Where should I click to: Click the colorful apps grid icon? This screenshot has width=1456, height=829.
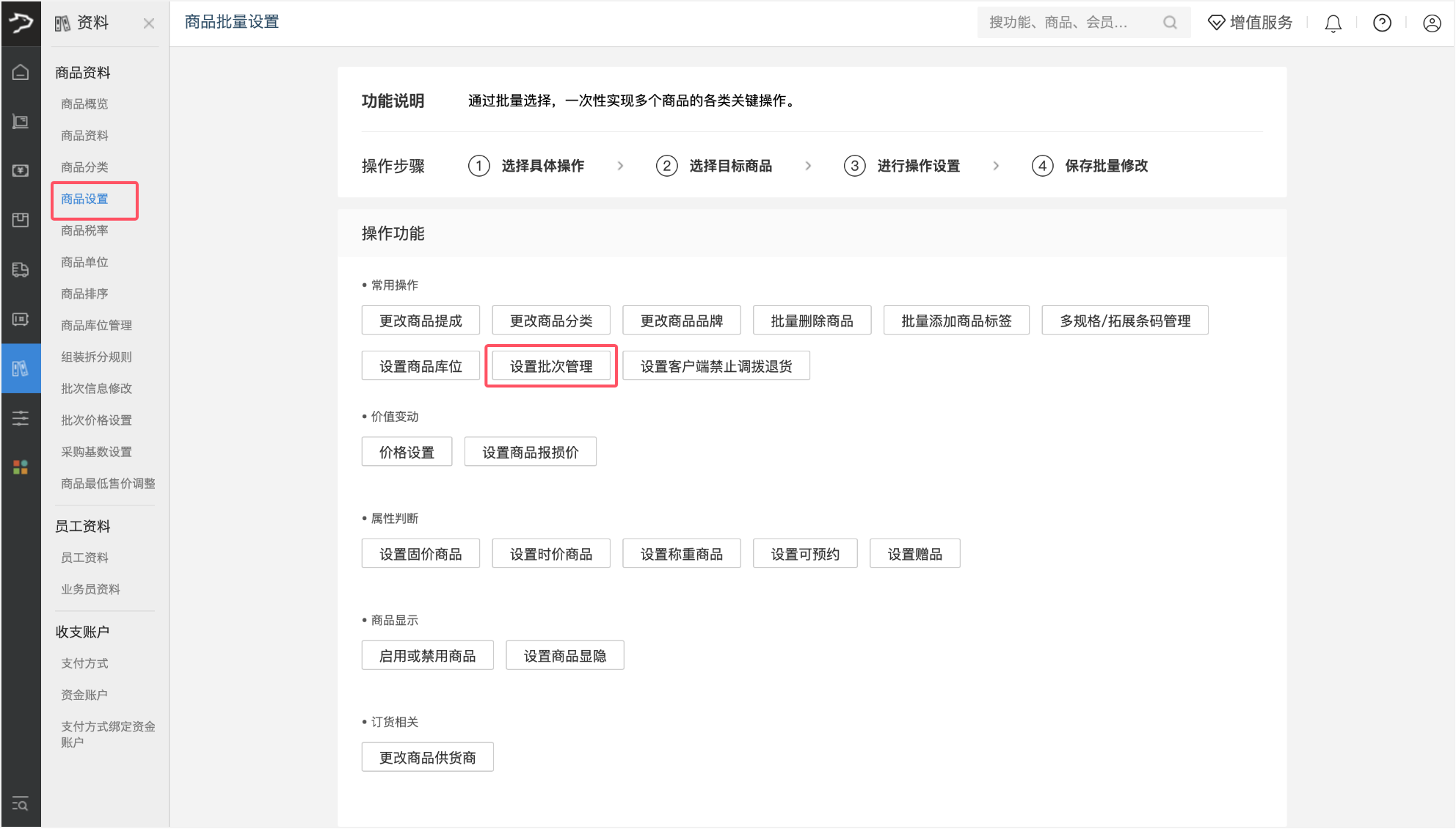[x=21, y=467]
